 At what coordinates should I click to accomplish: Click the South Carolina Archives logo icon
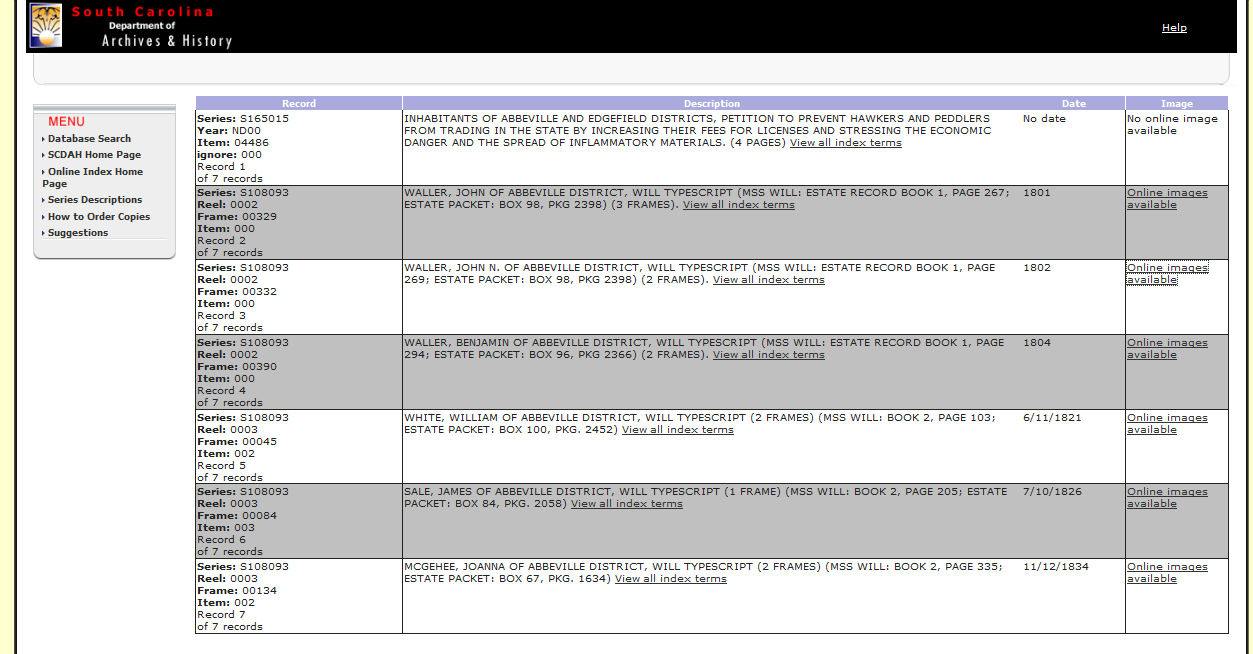(x=46, y=25)
